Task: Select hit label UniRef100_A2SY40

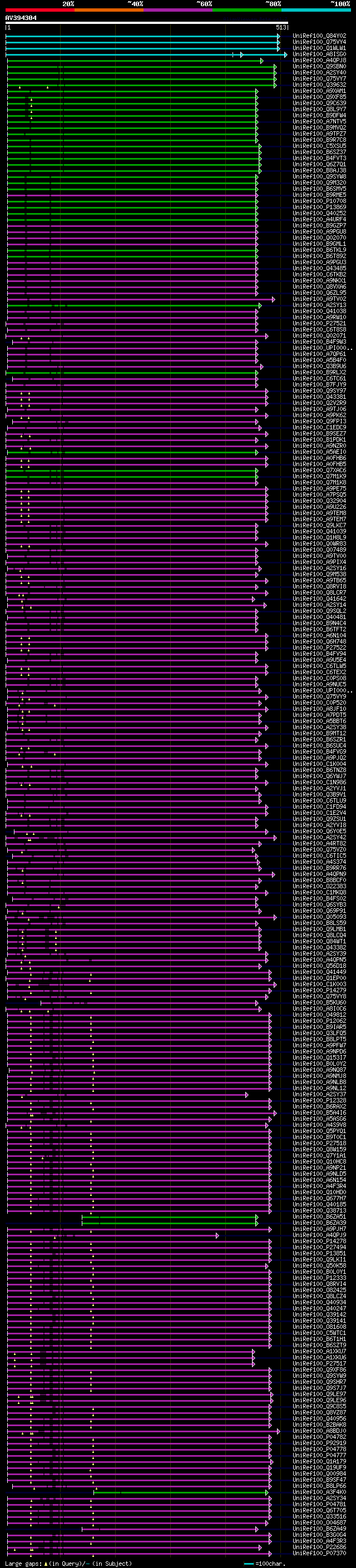Action: coord(319,72)
